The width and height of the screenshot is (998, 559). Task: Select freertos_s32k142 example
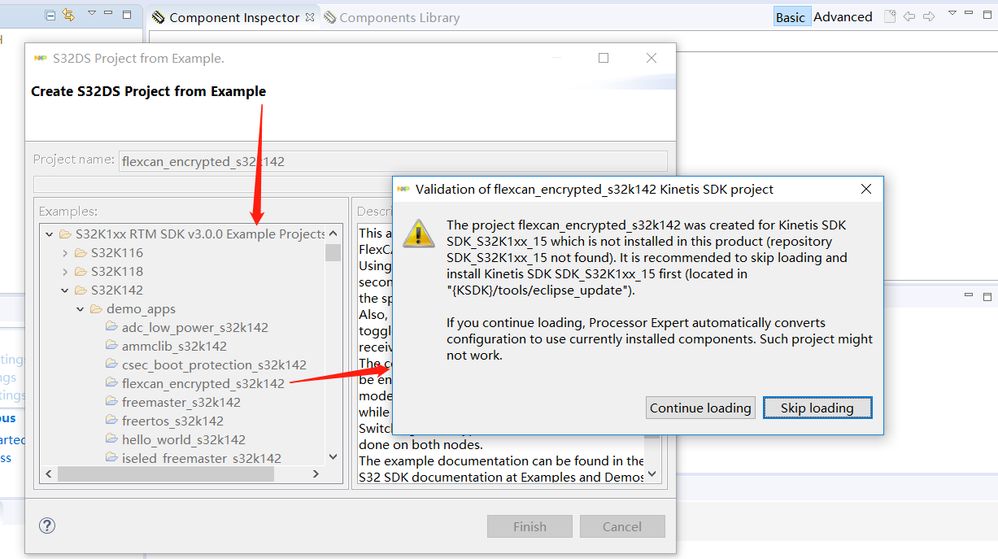click(x=172, y=421)
